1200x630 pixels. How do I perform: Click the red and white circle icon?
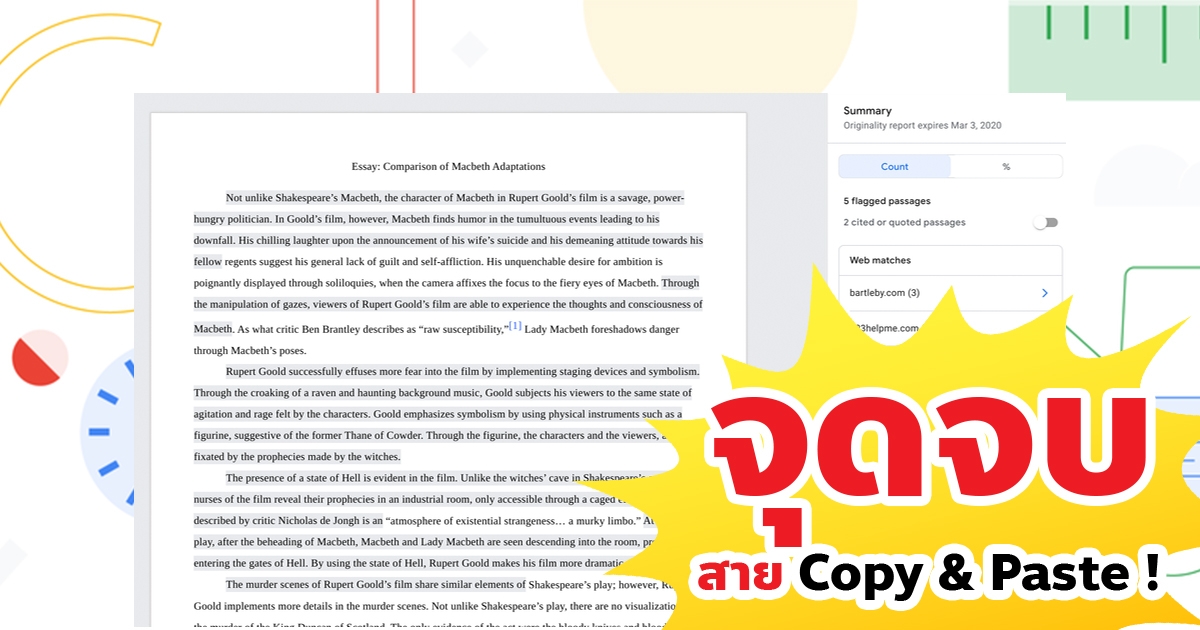coord(39,358)
